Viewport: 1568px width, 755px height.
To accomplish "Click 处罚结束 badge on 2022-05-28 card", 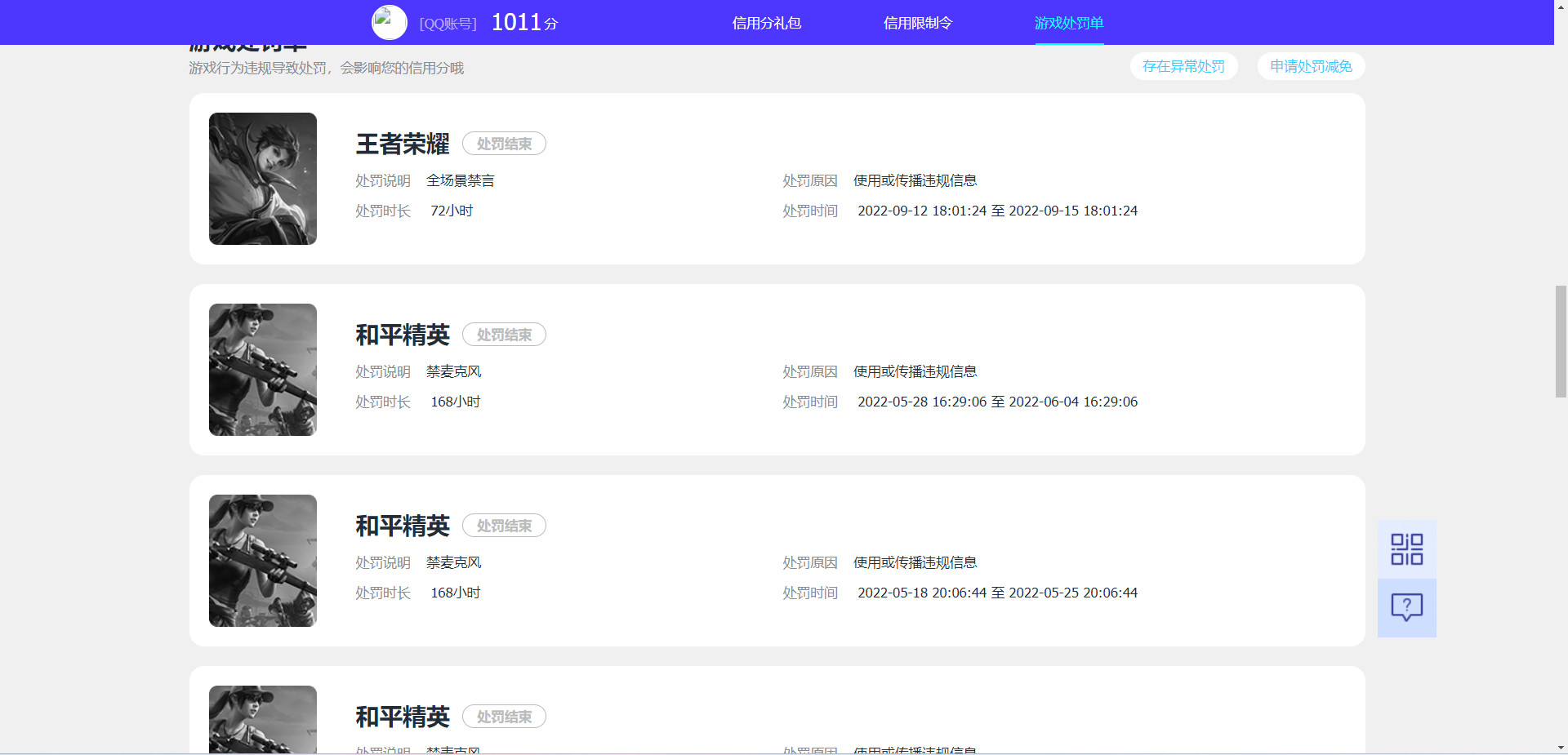I will [504, 335].
